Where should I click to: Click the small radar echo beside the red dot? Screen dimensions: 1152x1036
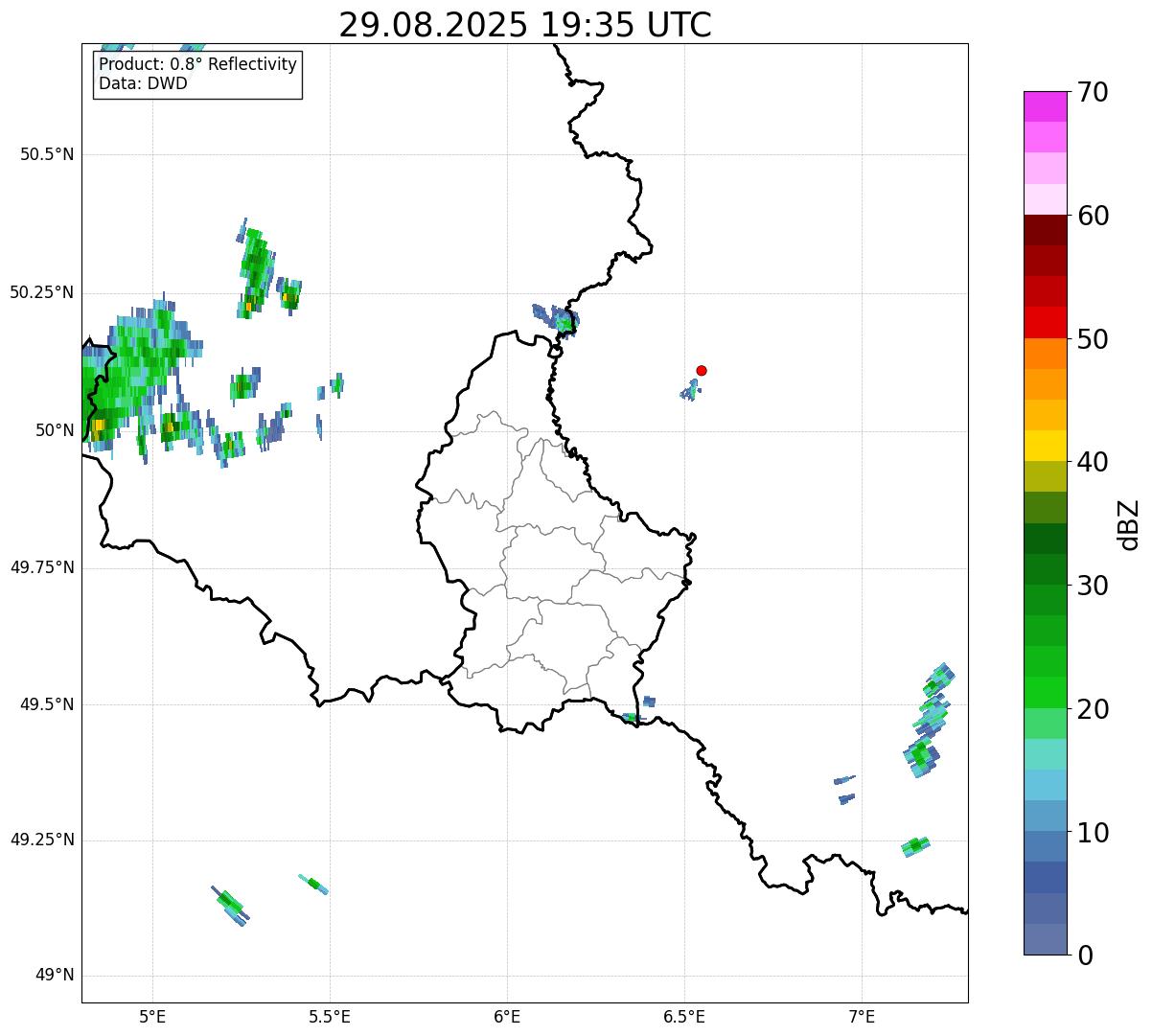coord(690,390)
